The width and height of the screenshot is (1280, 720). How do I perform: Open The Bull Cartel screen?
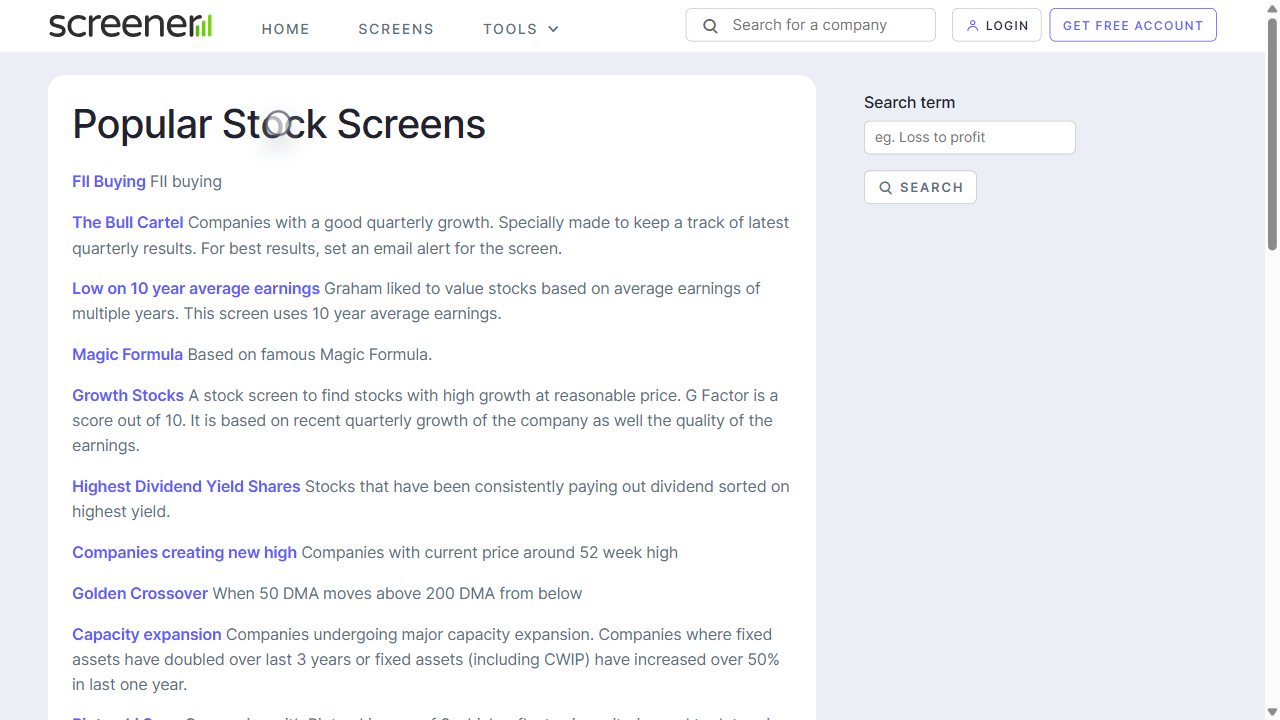[127, 222]
